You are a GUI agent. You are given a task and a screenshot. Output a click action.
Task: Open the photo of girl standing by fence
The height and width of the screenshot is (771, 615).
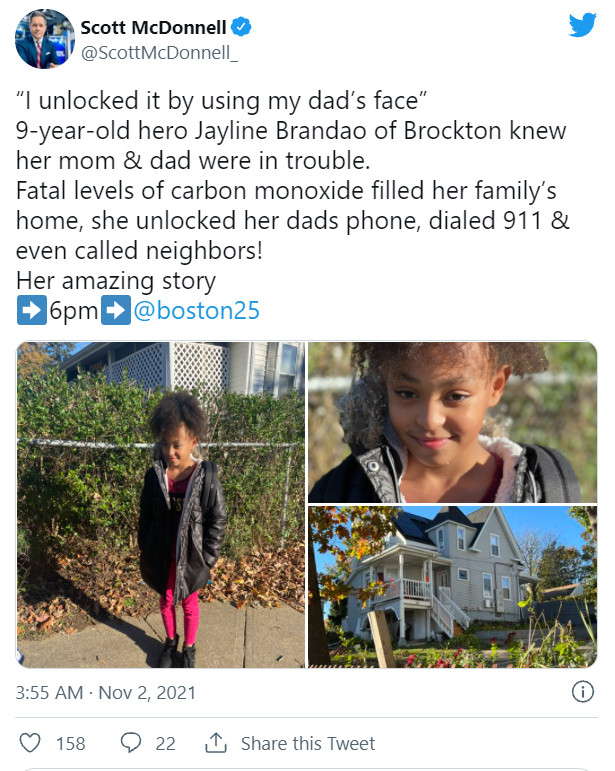click(161, 505)
